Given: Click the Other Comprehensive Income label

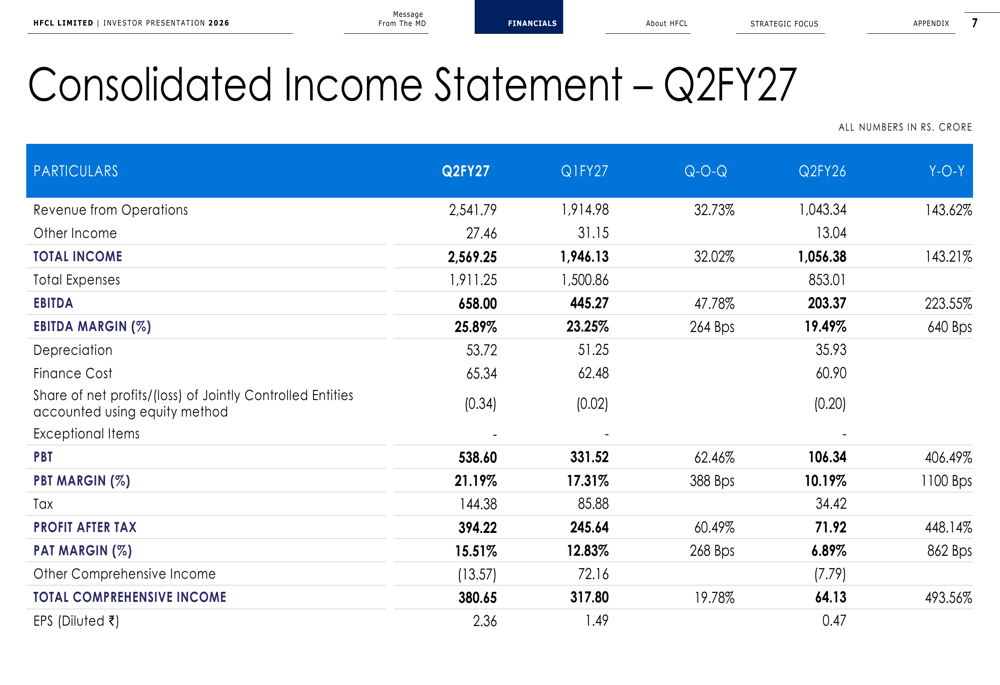Looking at the screenshot, I should point(124,574).
